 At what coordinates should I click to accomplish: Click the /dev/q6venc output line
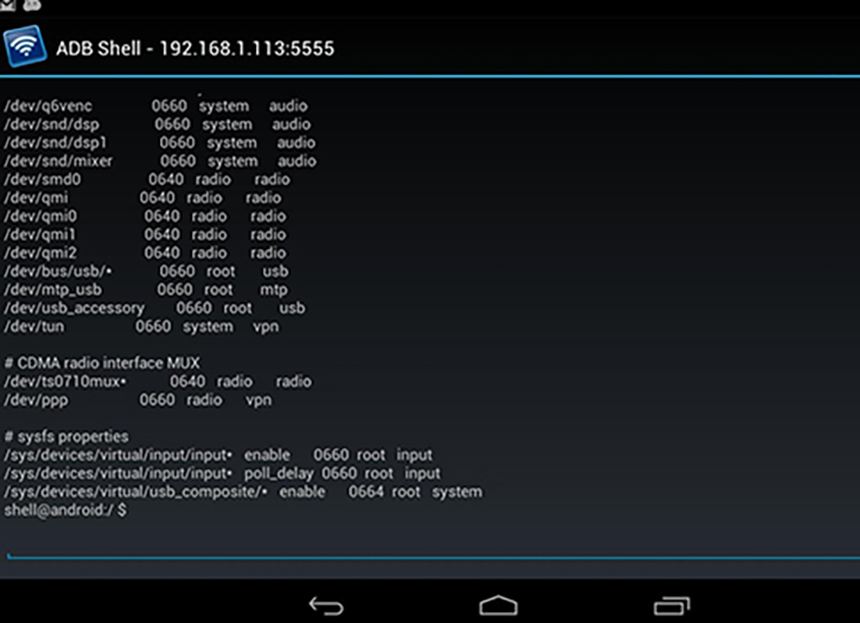(x=155, y=106)
